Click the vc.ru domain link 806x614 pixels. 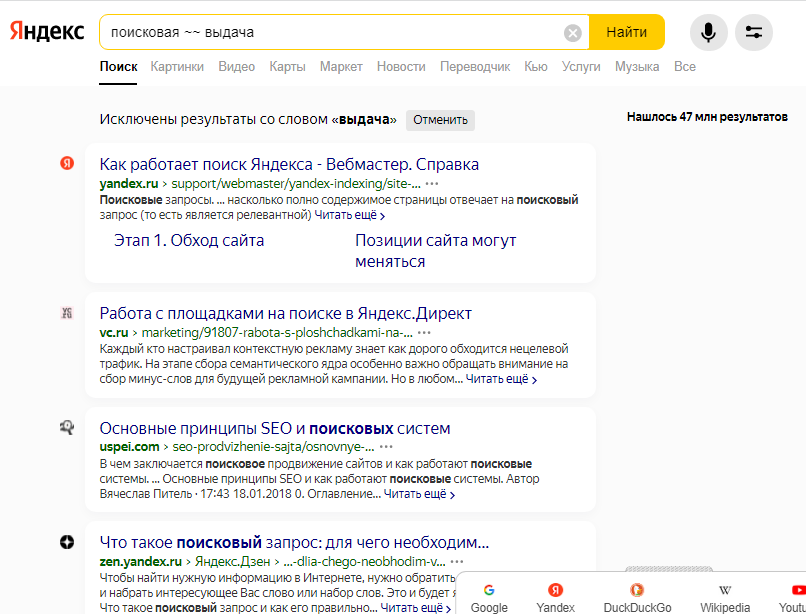pyautogui.click(x=114, y=333)
